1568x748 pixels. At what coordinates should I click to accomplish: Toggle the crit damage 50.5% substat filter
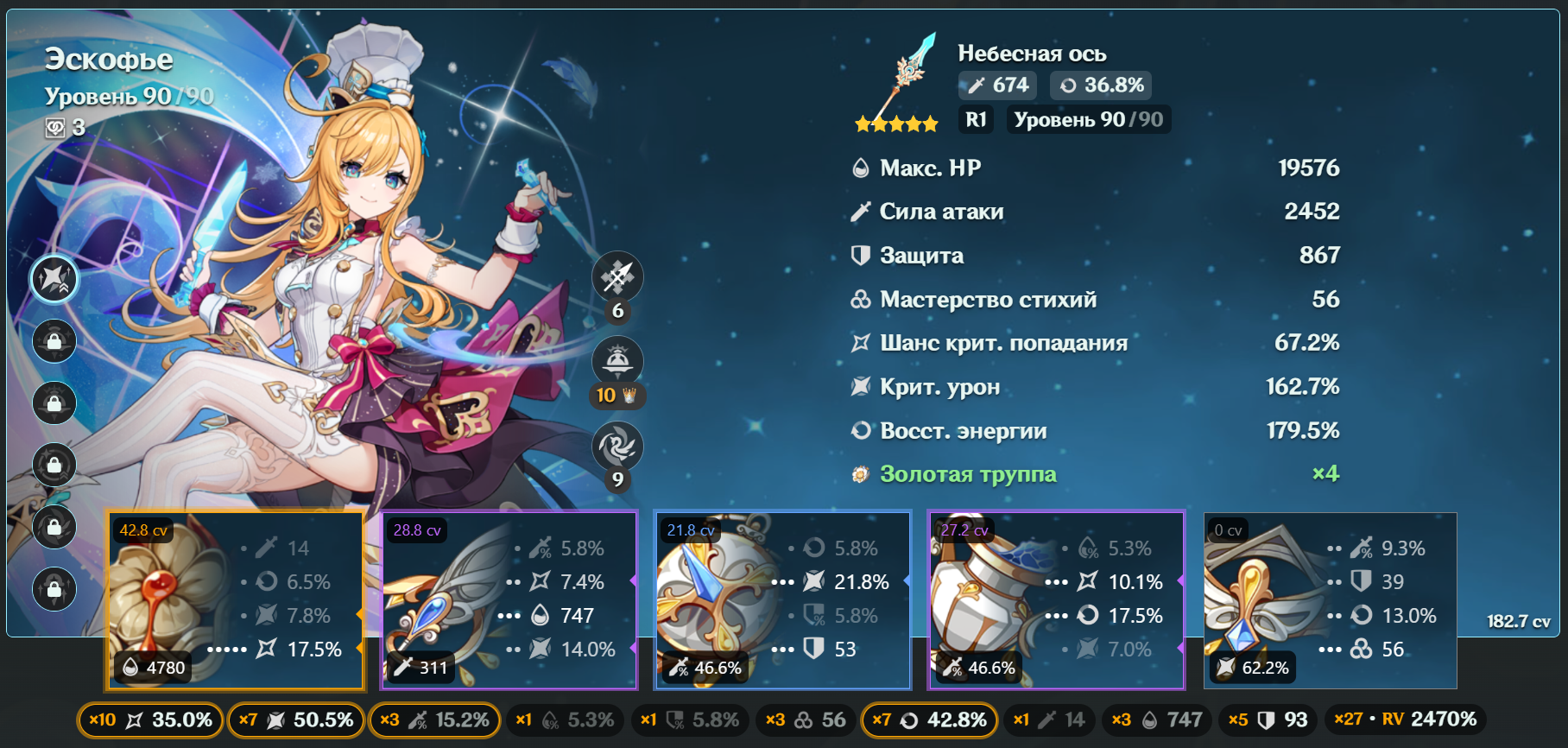(294, 719)
